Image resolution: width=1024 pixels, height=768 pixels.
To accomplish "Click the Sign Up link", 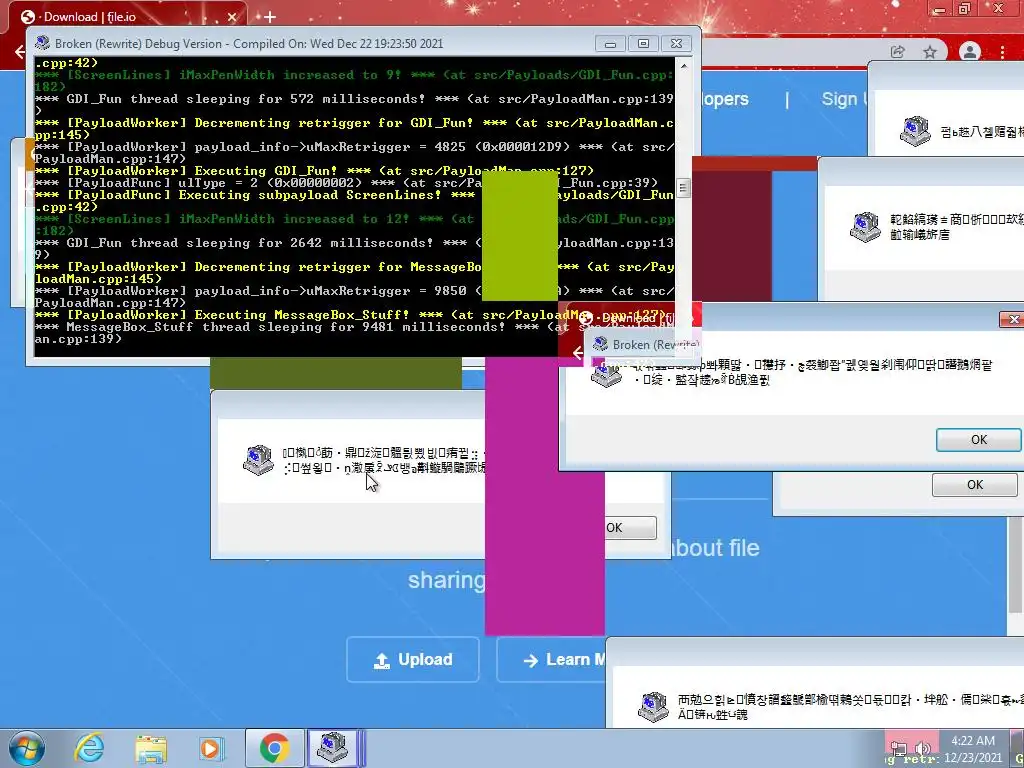I will (x=844, y=99).
